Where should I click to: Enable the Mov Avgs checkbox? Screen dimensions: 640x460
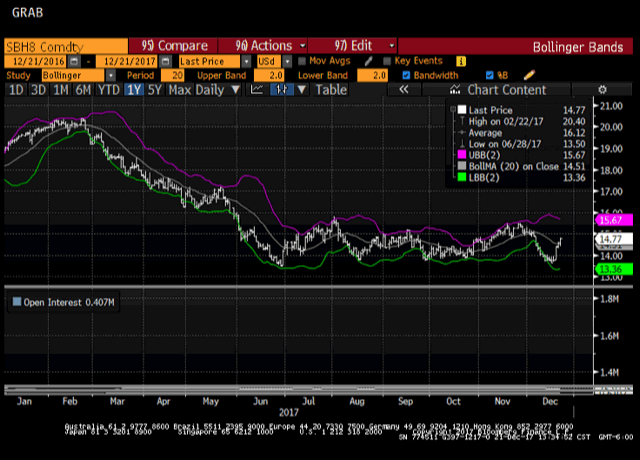(302, 61)
